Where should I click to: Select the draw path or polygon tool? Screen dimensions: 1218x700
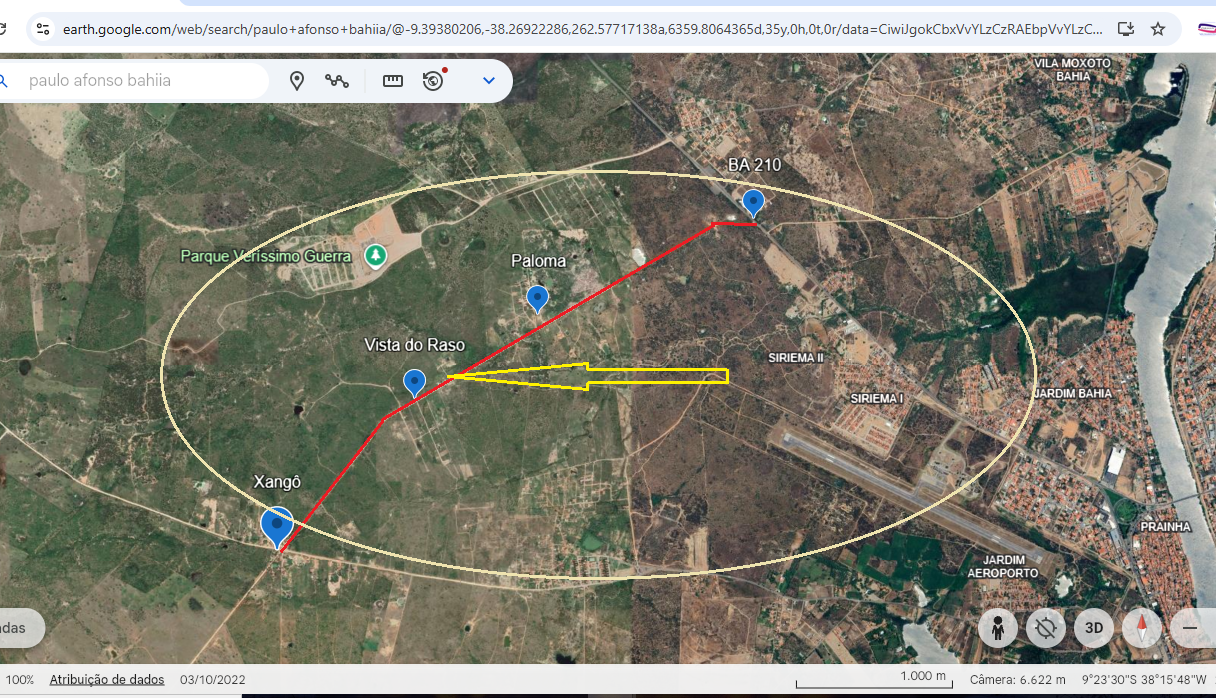(x=337, y=81)
